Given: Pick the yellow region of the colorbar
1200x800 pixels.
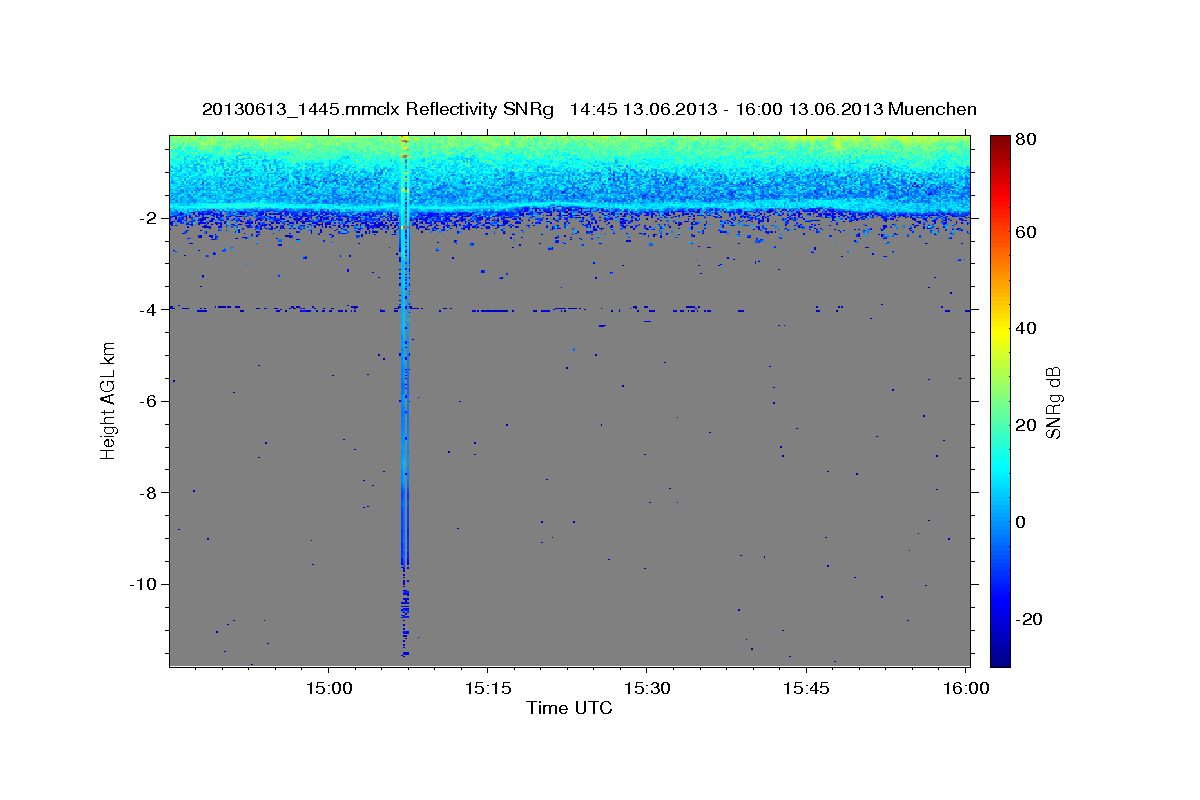Looking at the screenshot, I should pos(1000,328).
